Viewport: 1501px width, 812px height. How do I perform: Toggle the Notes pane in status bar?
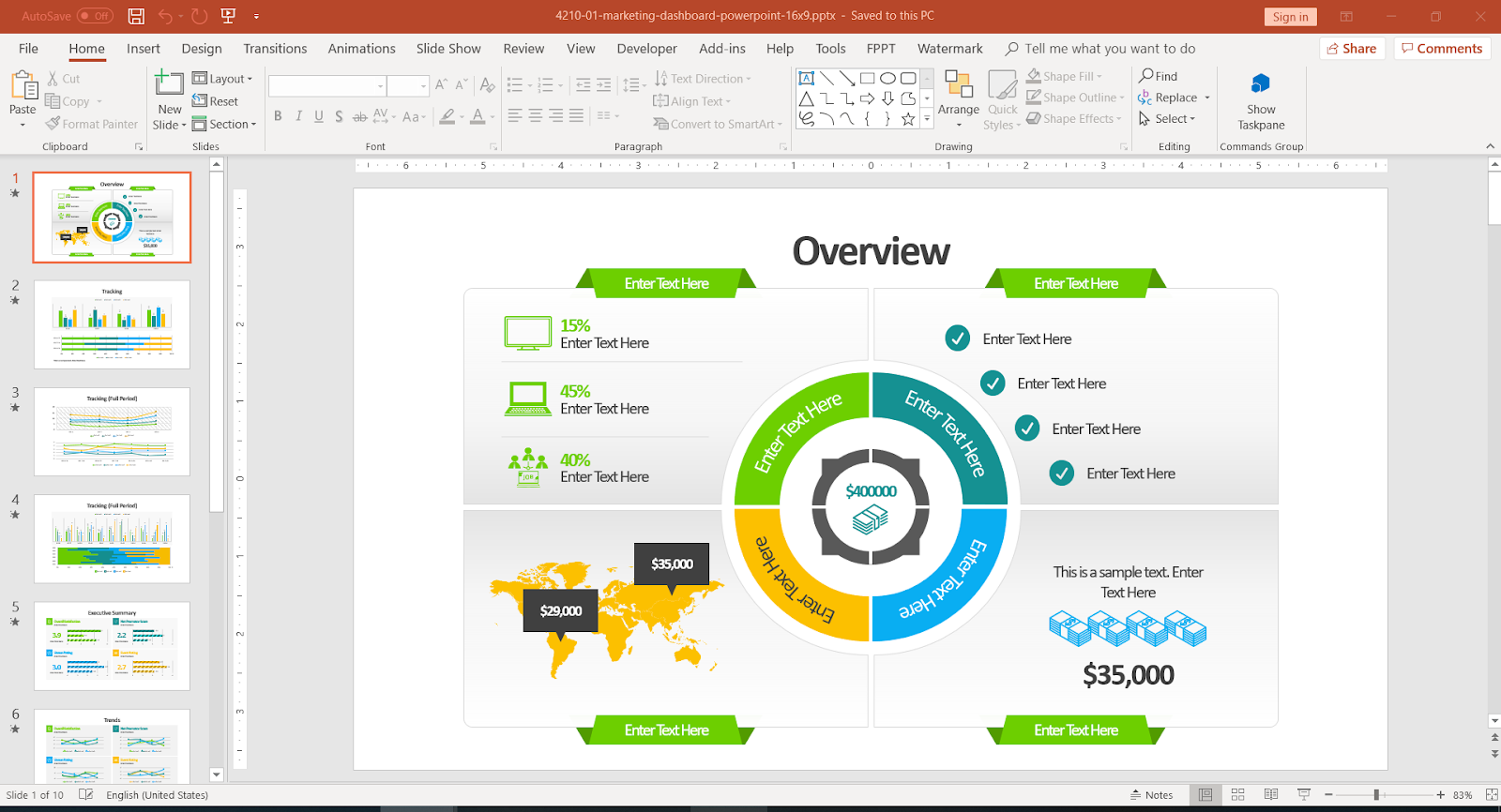coord(1152,795)
